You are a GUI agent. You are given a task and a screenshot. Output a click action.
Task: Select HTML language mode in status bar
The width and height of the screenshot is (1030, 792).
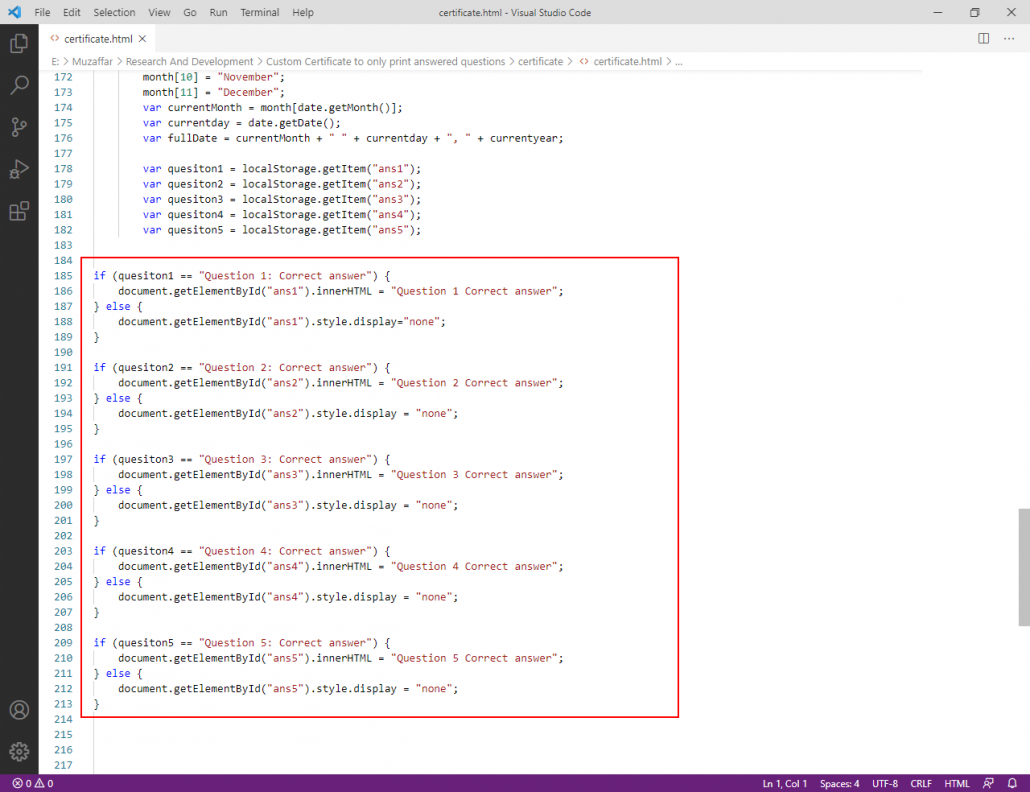point(957,784)
